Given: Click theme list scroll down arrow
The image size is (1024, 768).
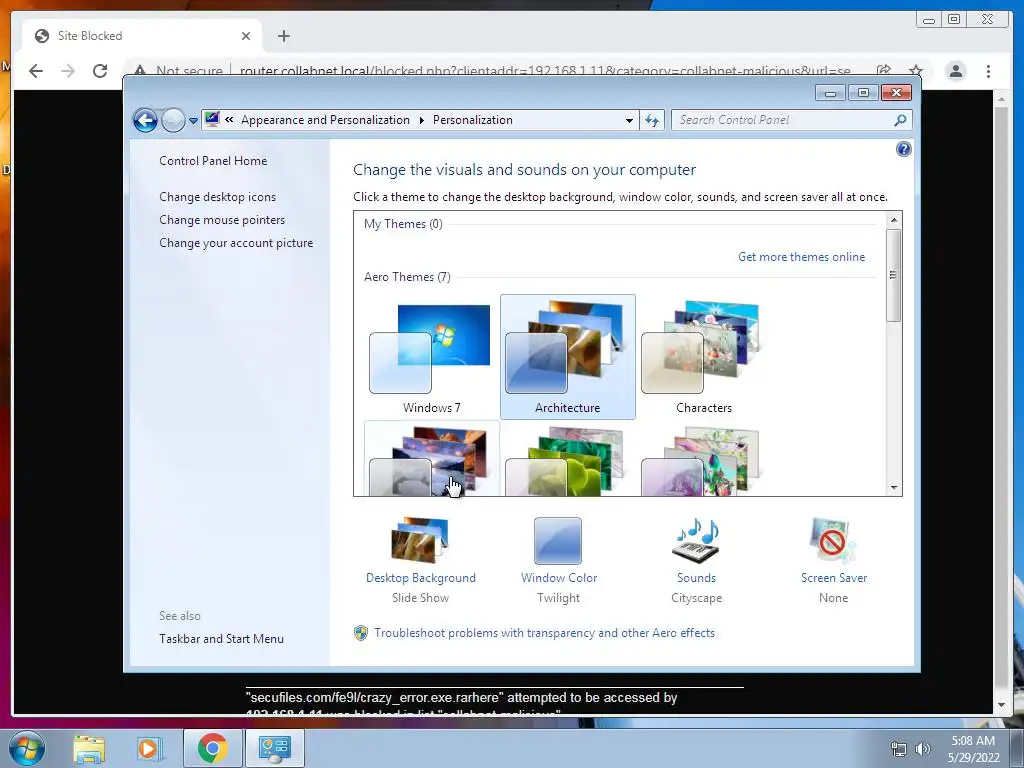Looking at the screenshot, I should (x=894, y=488).
